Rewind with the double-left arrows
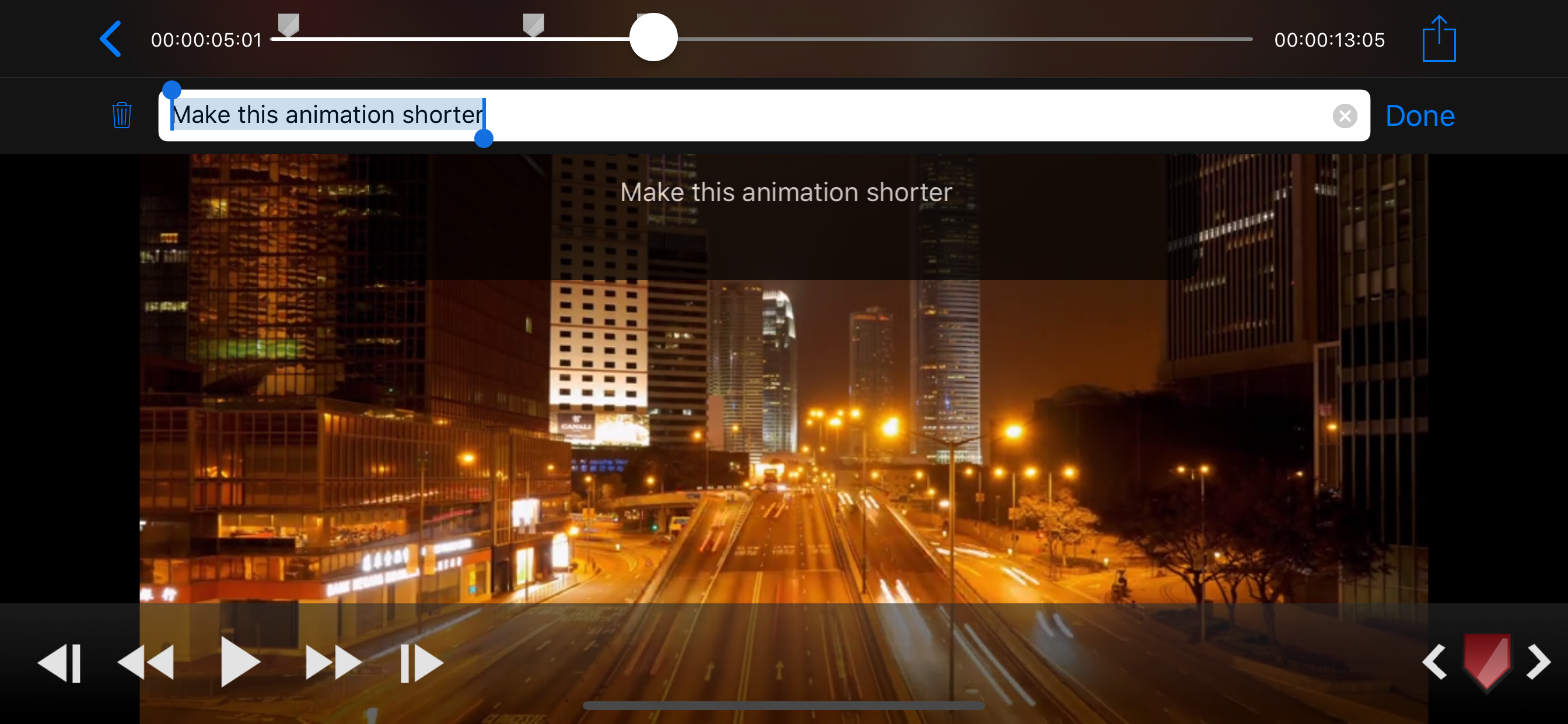The width and height of the screenshot is (1568, 724). click(146, 662)
